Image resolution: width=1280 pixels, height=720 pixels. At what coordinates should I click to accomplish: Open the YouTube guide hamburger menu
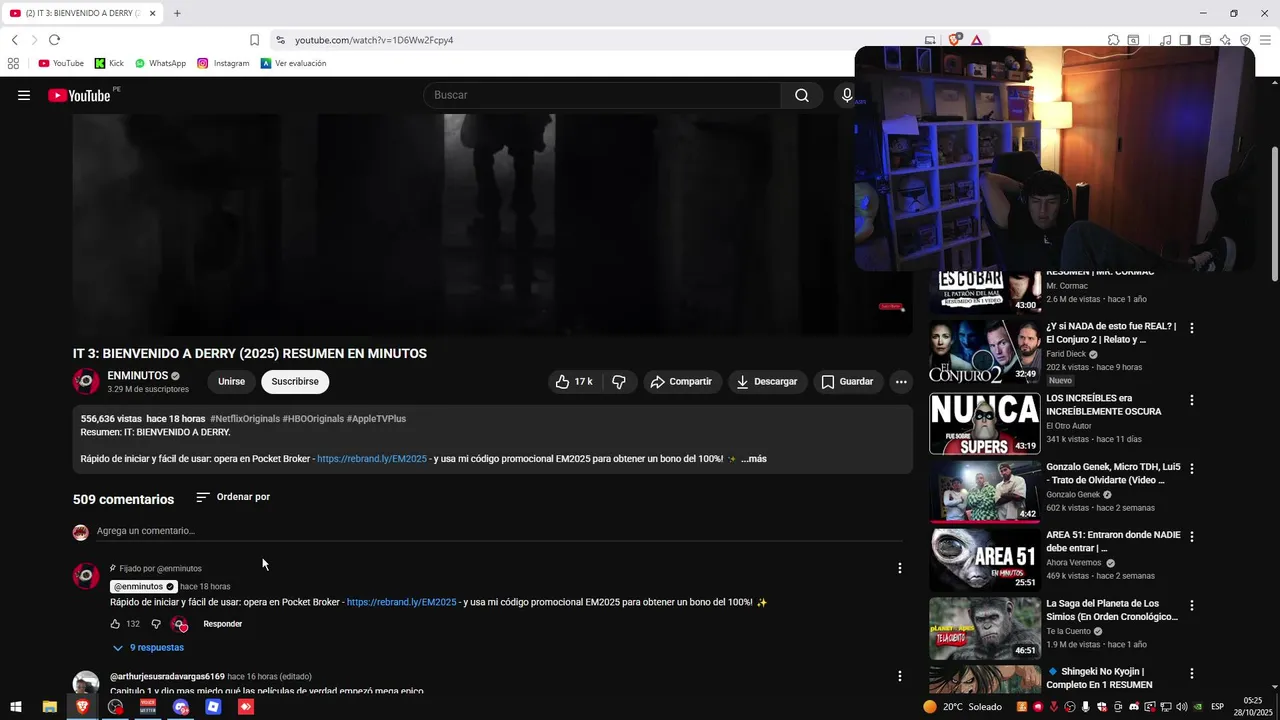point(24,95)
